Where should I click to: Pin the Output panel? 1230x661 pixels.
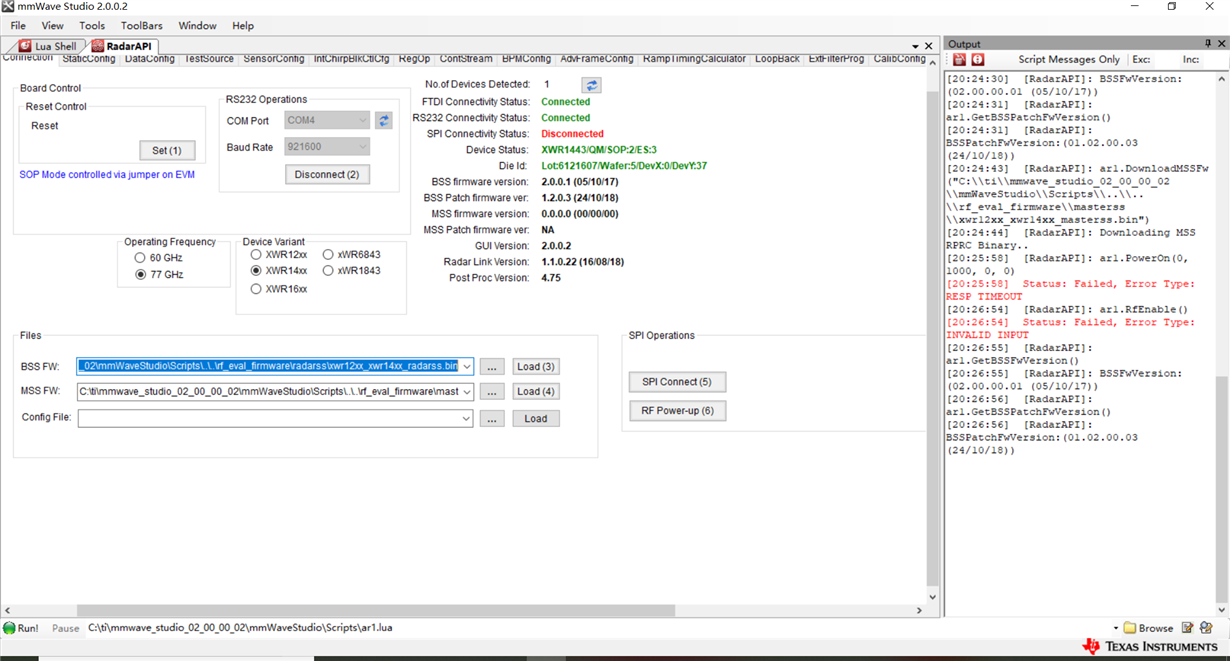(1208, 44)
